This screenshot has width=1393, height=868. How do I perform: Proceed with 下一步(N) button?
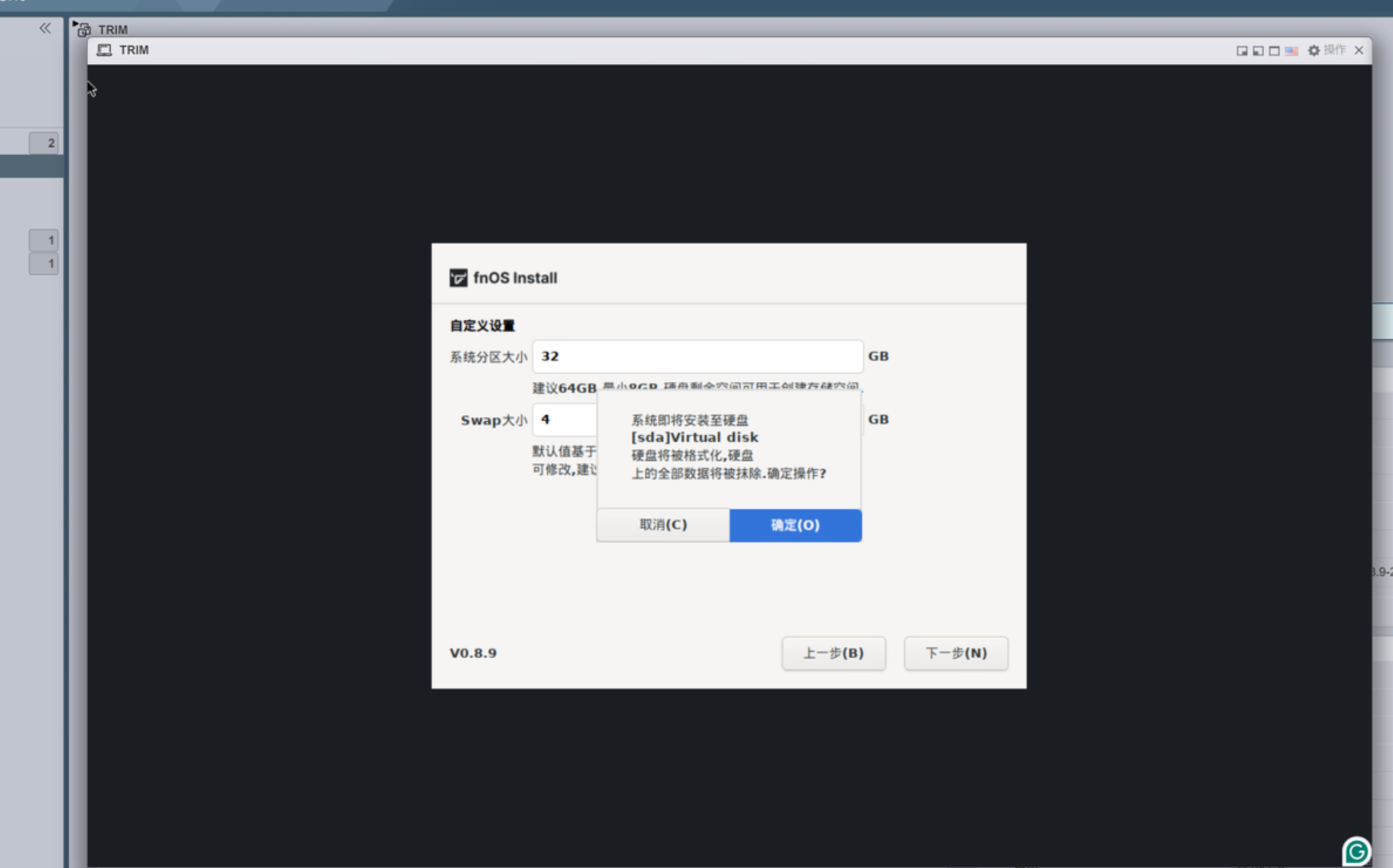[956, 653]
